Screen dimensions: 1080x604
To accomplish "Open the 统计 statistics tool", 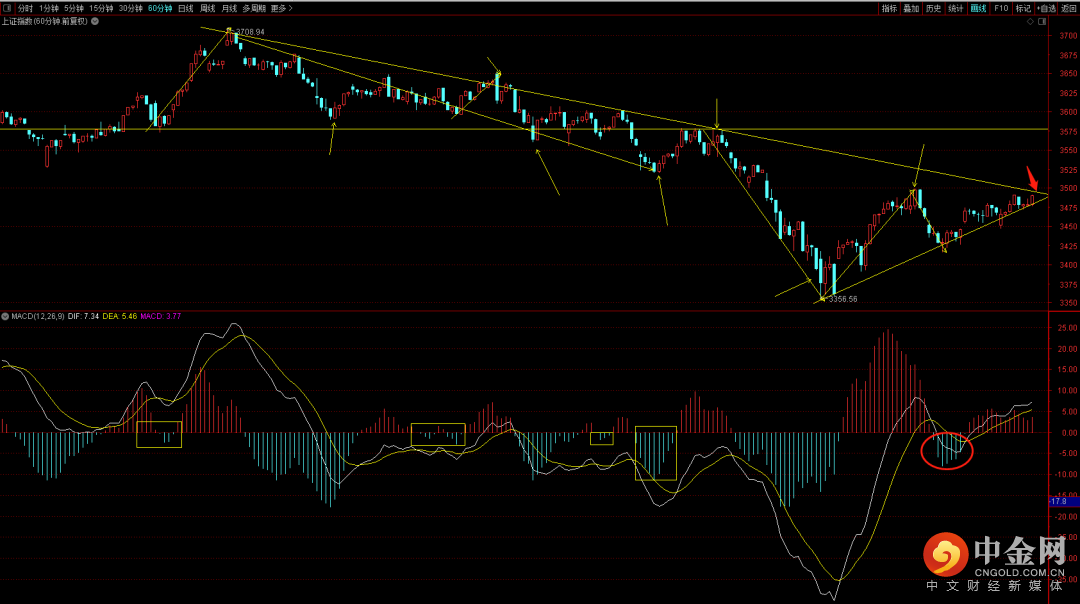I will pos(955,8).
